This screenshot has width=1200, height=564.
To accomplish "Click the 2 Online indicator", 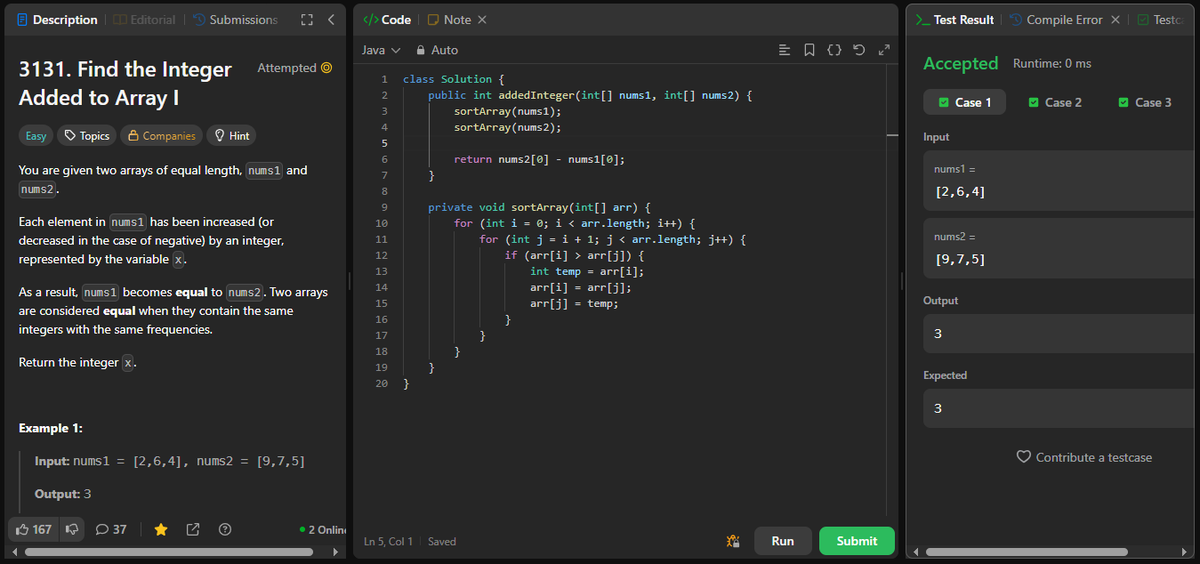I will [x=322, y=529].
